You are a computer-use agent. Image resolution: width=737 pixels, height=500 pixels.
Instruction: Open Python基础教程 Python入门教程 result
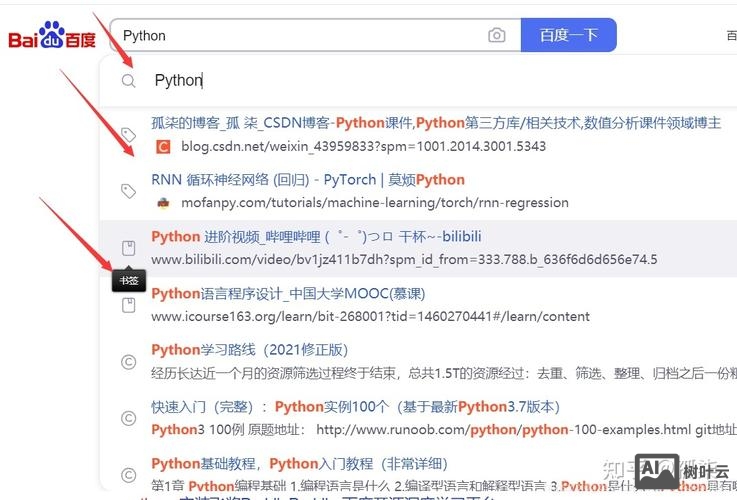pyautogui.click(x=299, y=464)
